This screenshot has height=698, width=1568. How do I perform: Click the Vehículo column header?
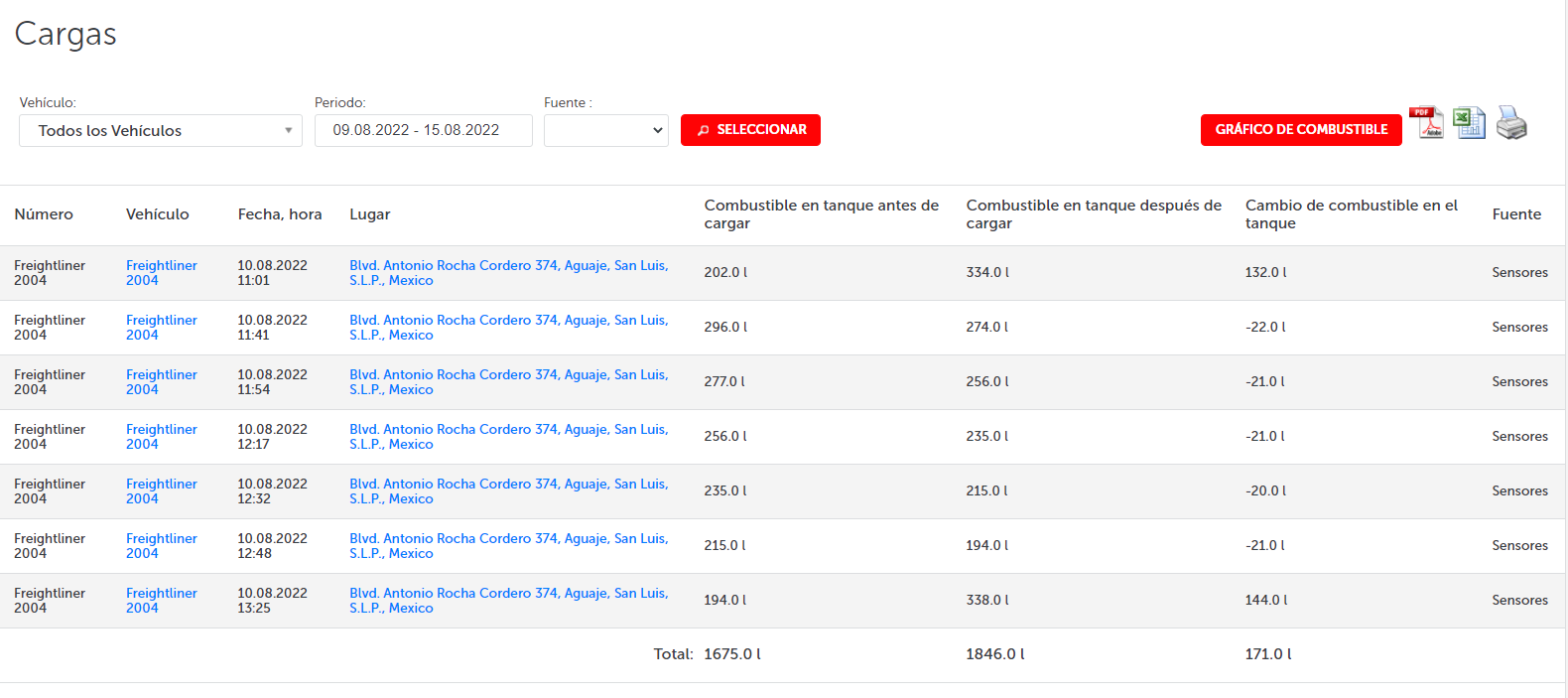click(157, 214)
